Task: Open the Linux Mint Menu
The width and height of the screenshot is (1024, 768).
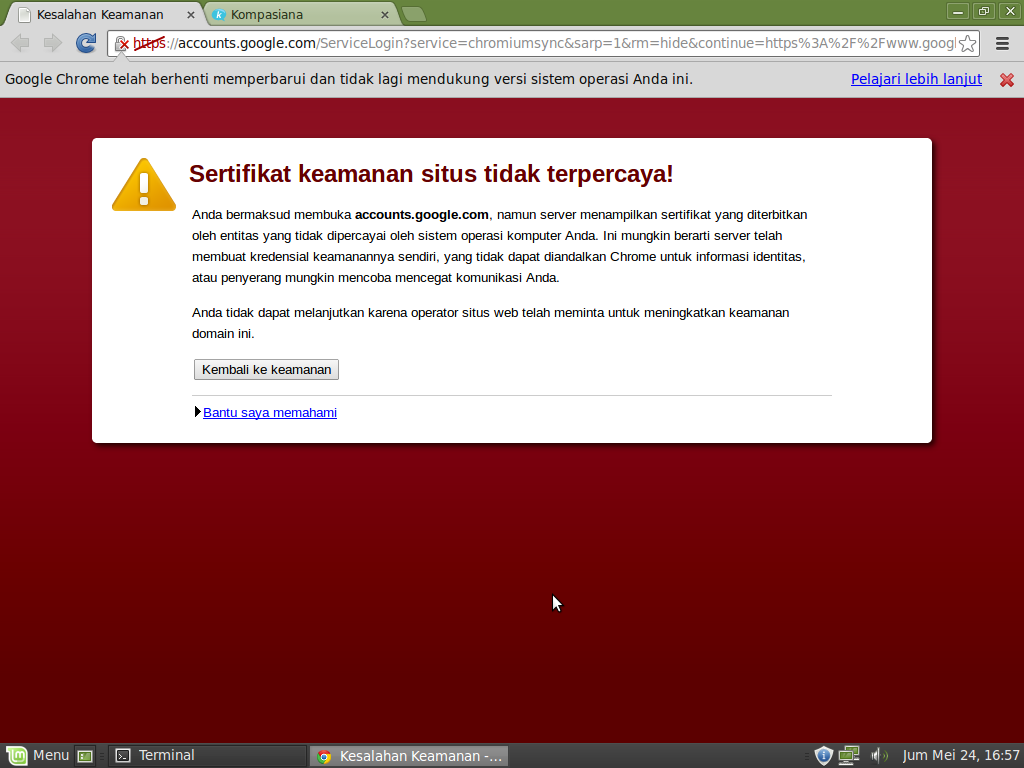Action: point(38,755)
